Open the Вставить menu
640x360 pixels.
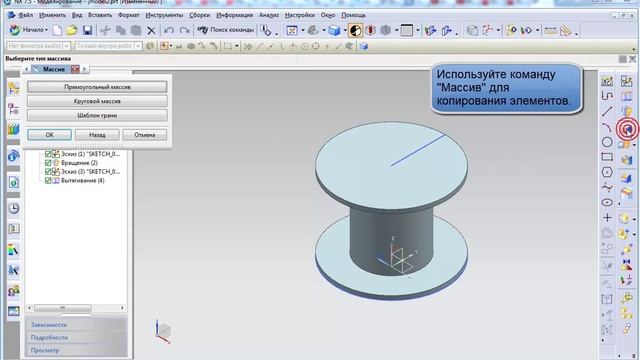100,15
